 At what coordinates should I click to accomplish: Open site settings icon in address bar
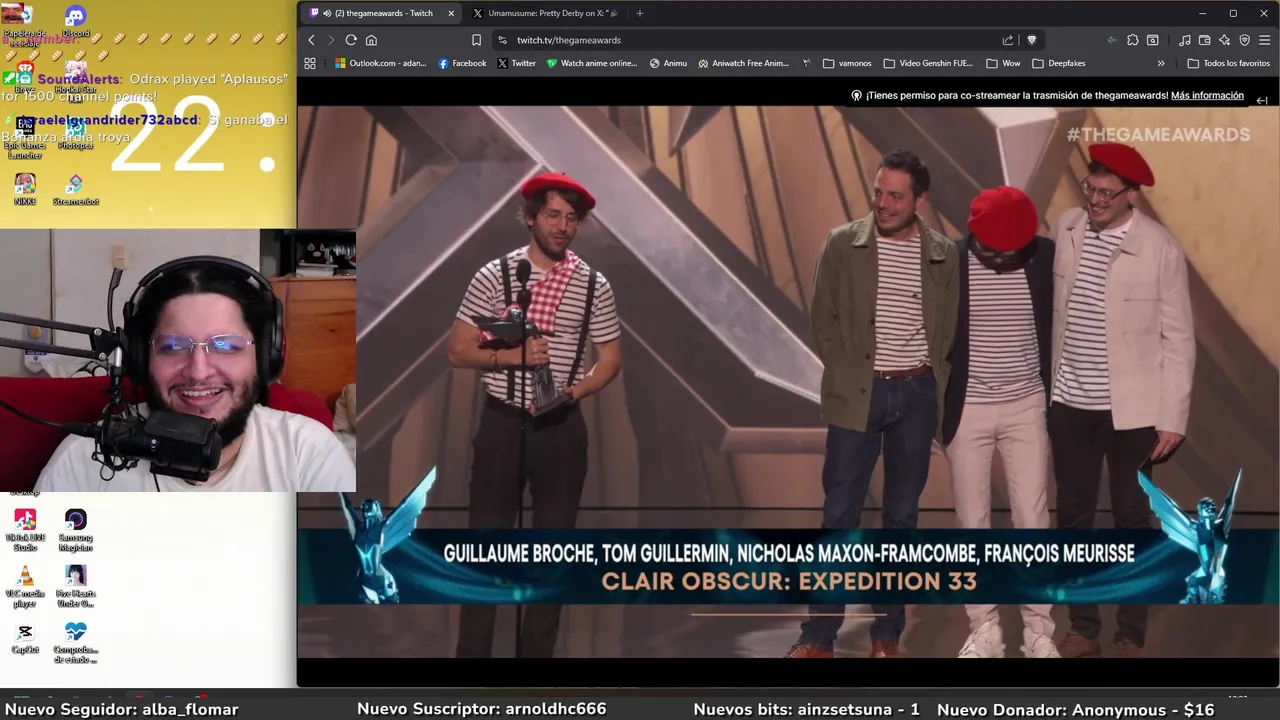(x=501, y=40)
